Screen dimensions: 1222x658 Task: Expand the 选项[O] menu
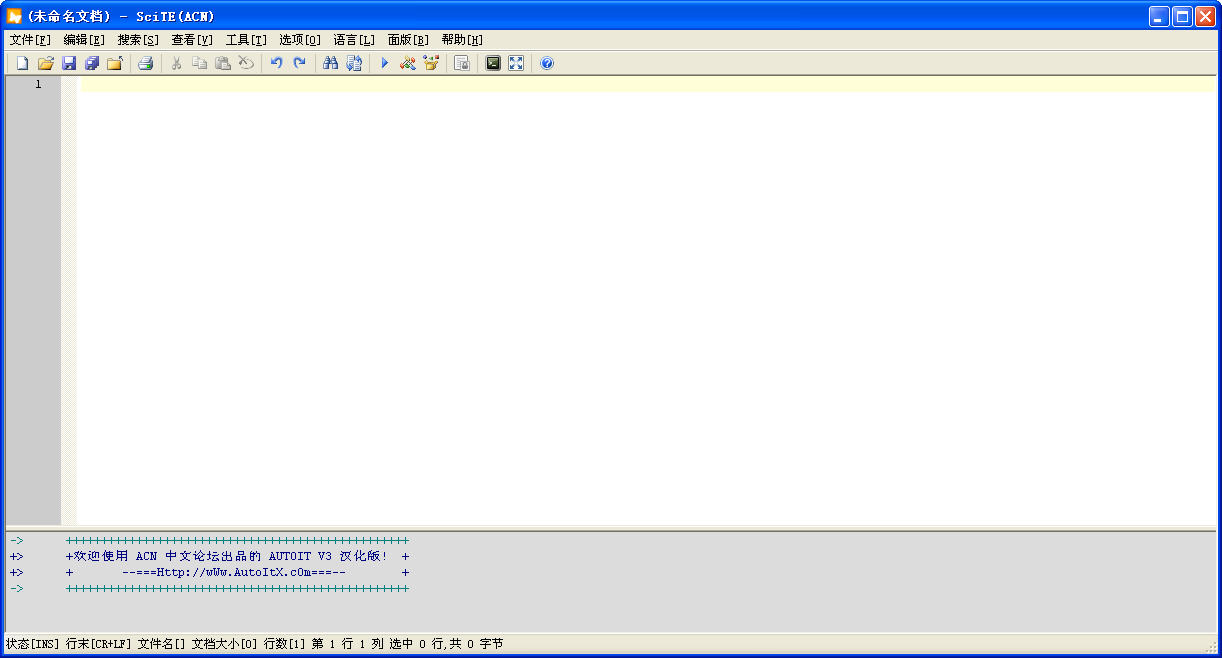[x=300, y=40]
